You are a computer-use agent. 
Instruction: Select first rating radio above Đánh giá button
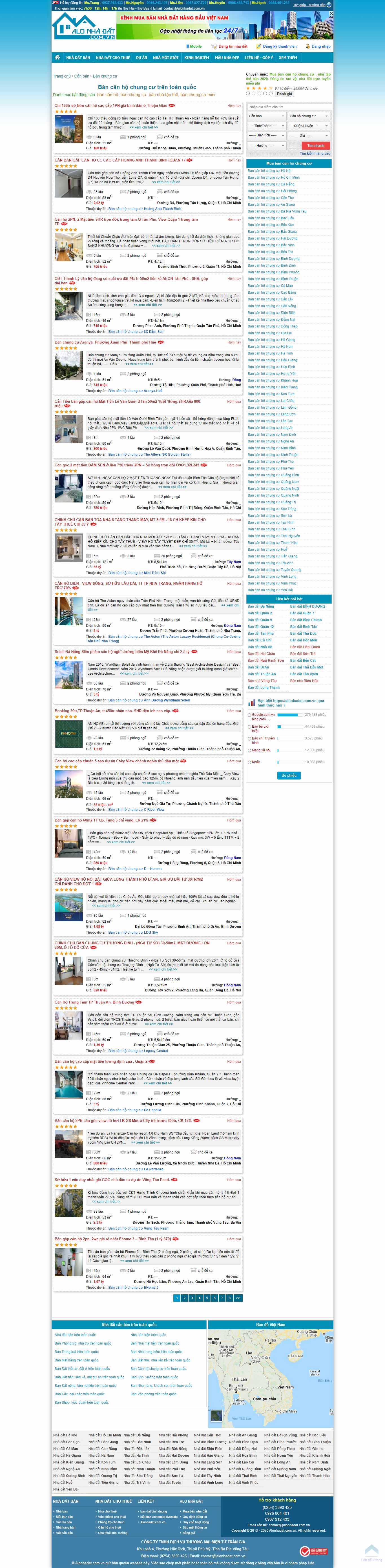248,94
